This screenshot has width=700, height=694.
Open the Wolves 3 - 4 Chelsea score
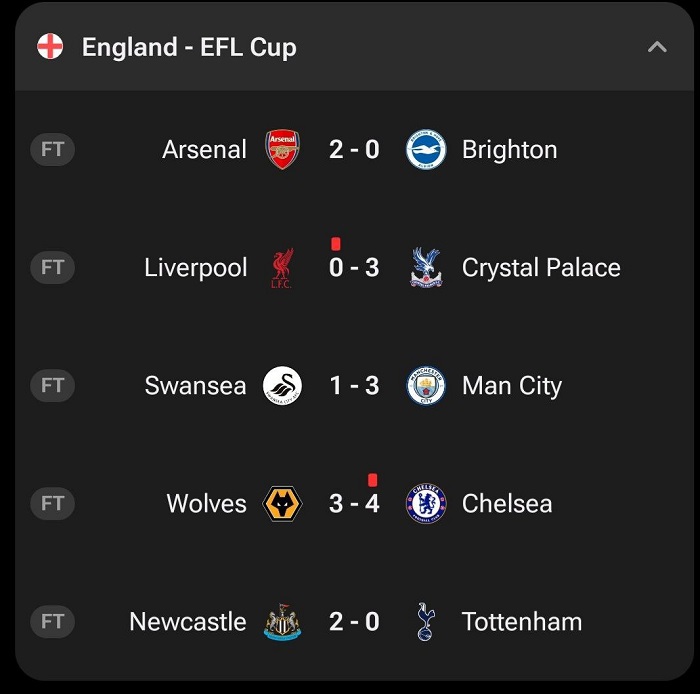coord(354,504)
